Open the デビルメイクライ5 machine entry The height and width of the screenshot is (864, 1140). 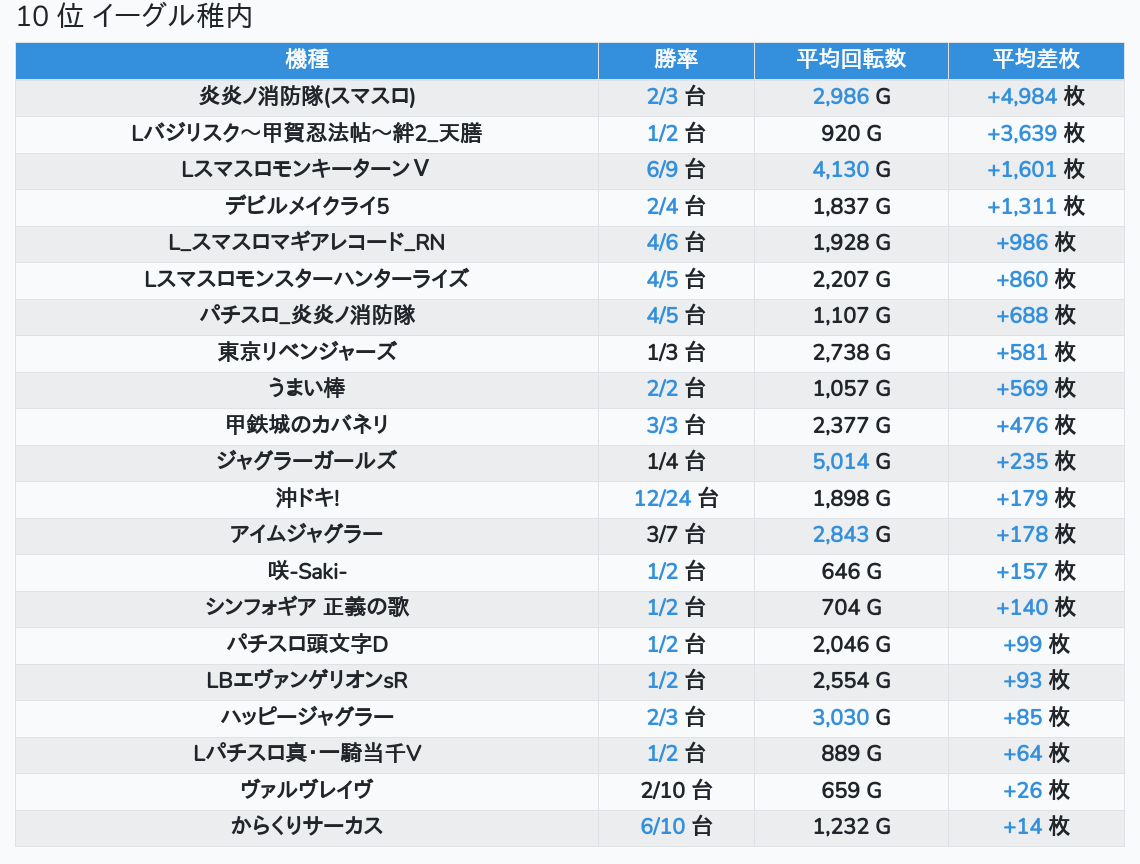[x=307, y=206]
